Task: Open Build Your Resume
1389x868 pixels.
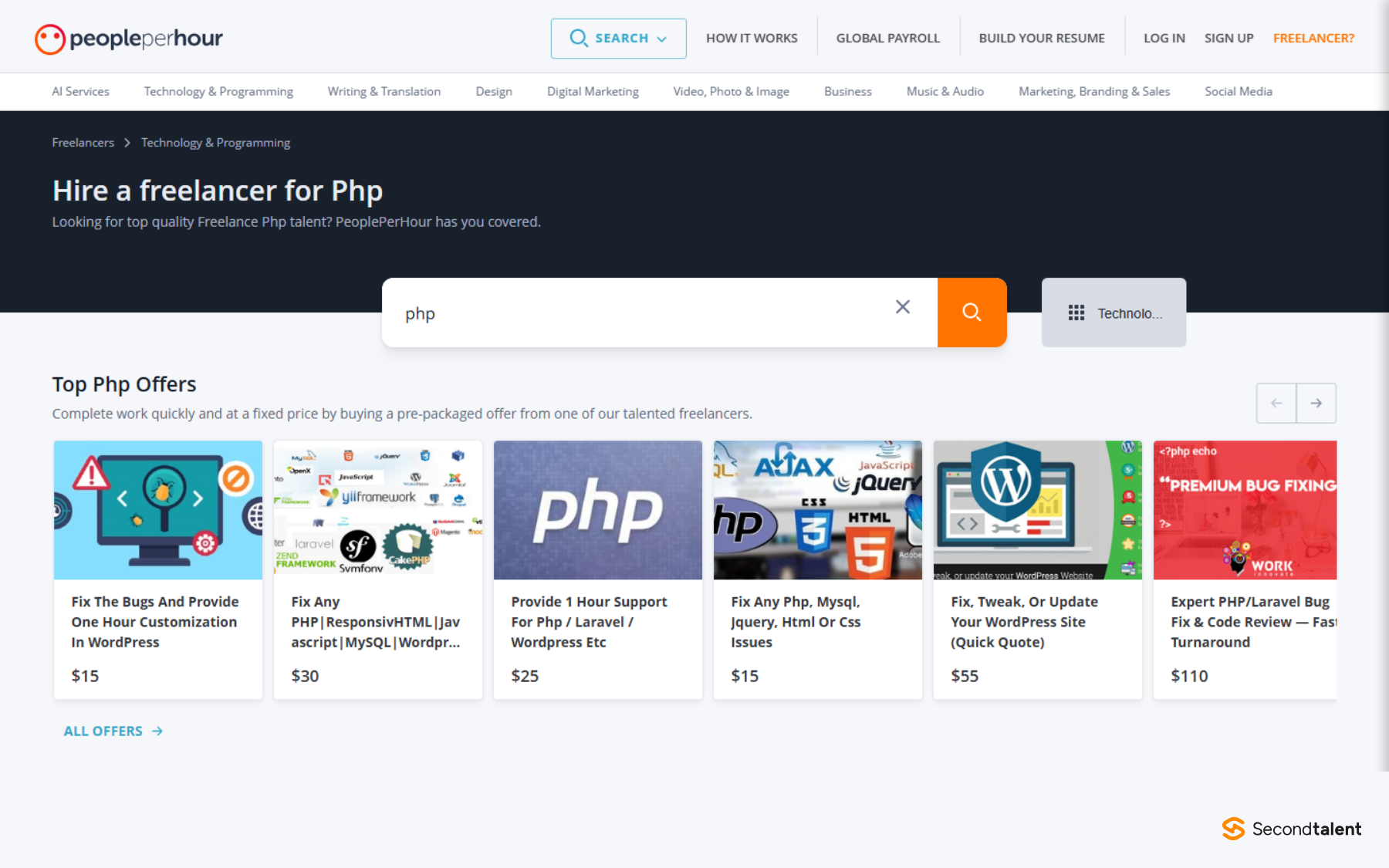Action: (1042, 39)
